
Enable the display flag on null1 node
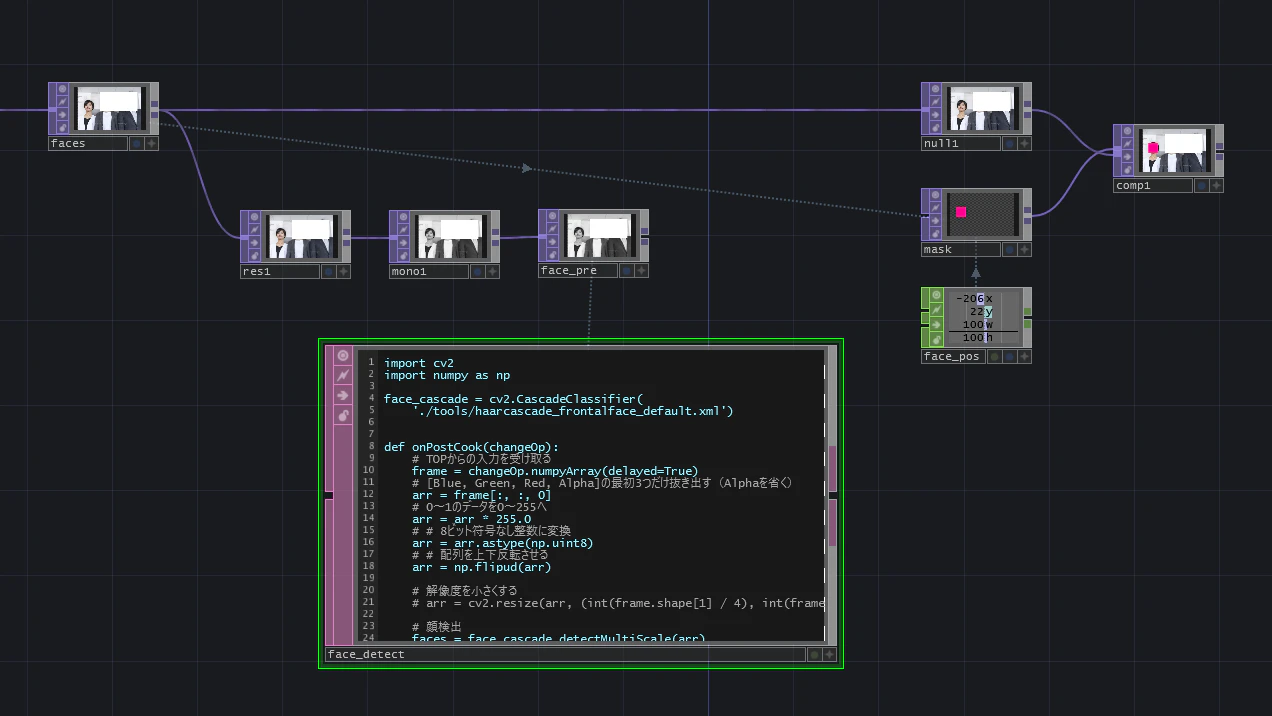pyautogui.click(x=1009, y=143)
